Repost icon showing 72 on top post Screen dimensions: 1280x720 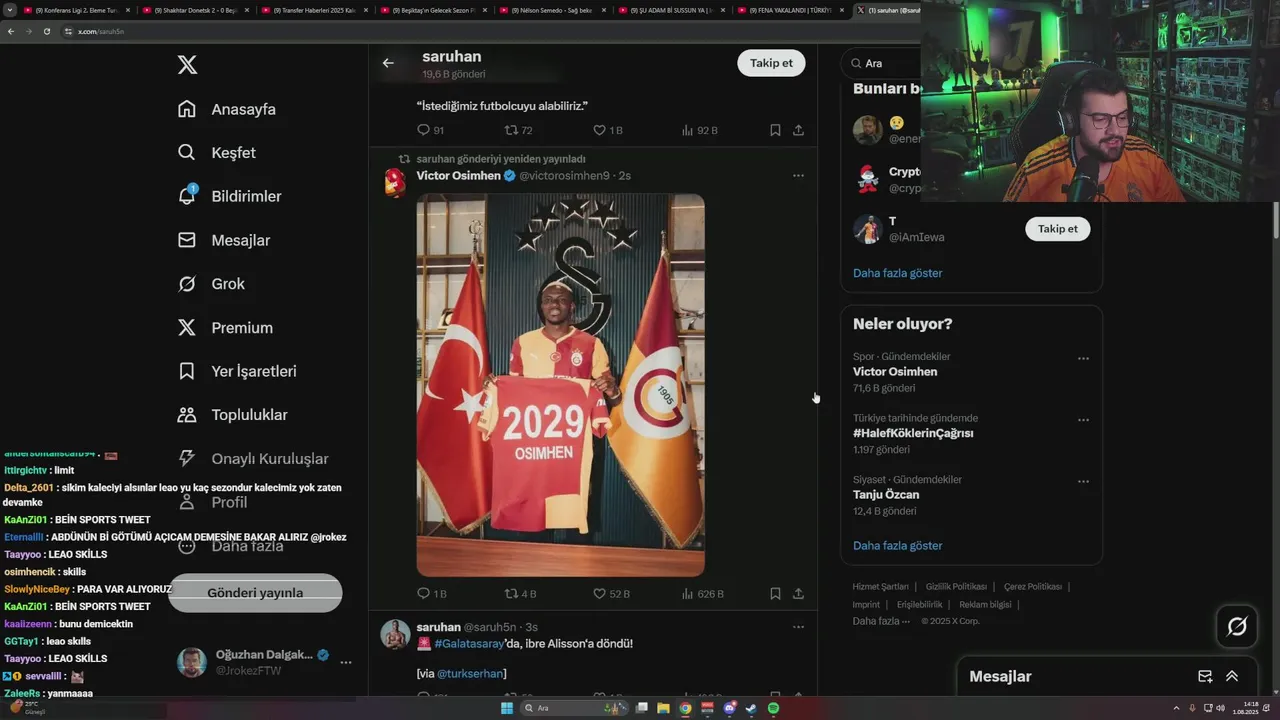point(511,130)
